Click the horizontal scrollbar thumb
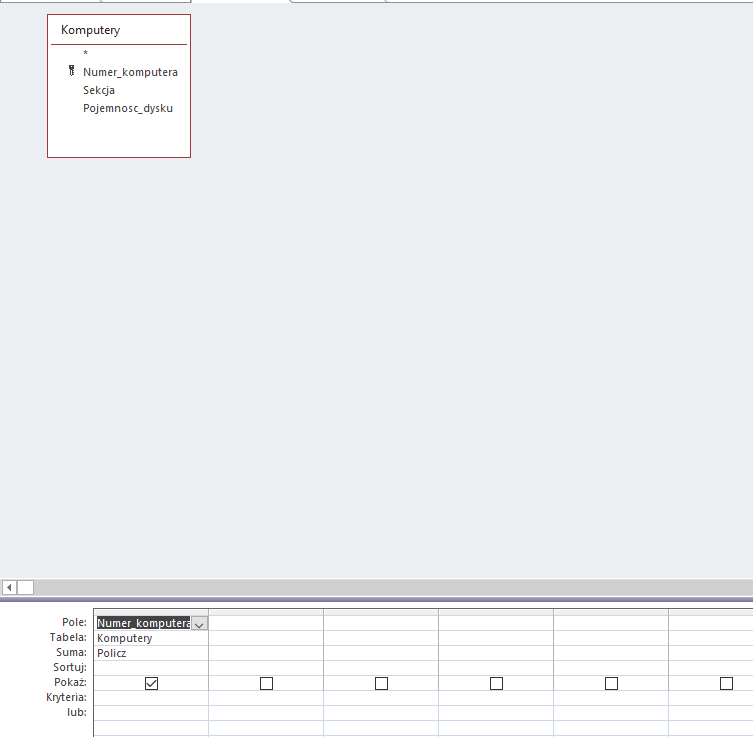 tap(25, 587)
